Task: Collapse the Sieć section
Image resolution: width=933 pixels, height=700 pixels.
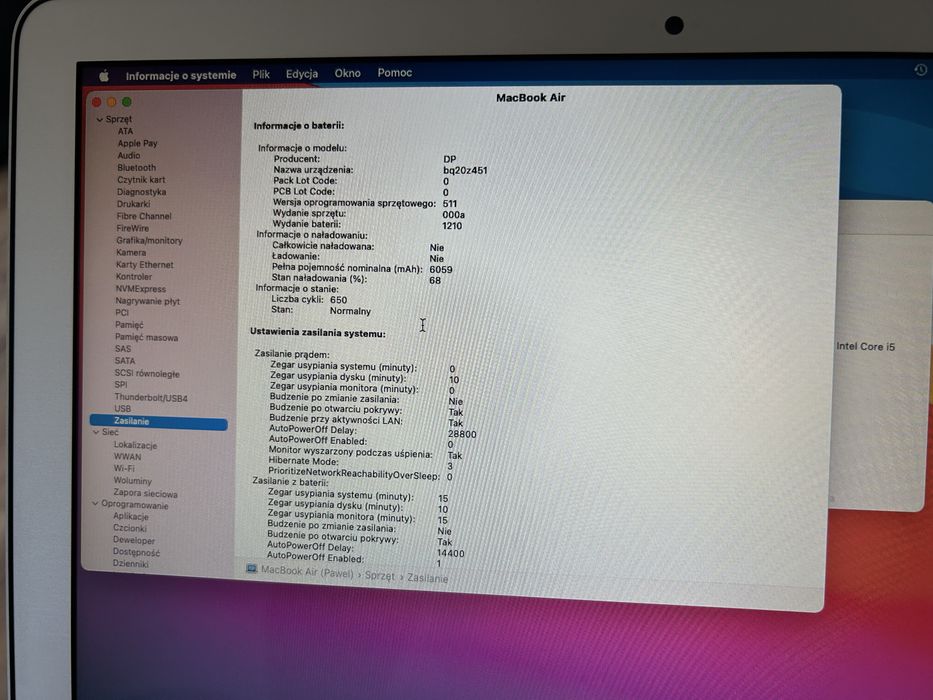Action: [96, 432]
